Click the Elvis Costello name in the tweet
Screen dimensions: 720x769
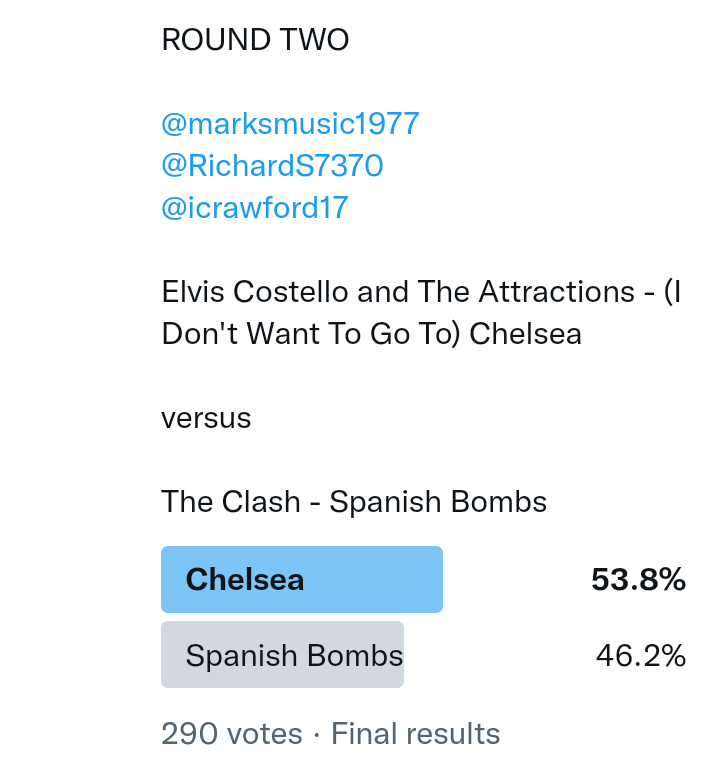(254, 292)
